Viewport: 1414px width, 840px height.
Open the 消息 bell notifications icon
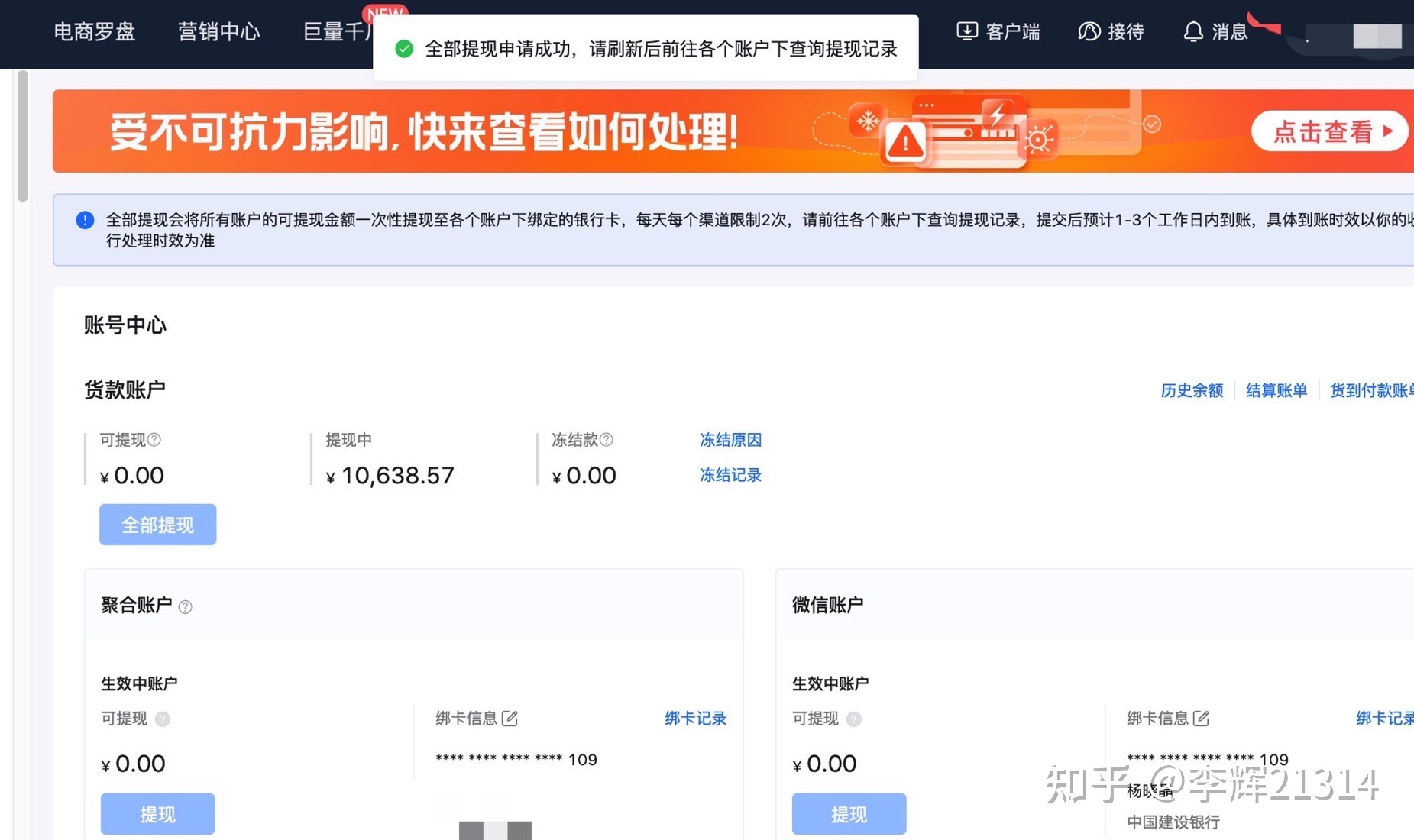tap(1192, 31)
